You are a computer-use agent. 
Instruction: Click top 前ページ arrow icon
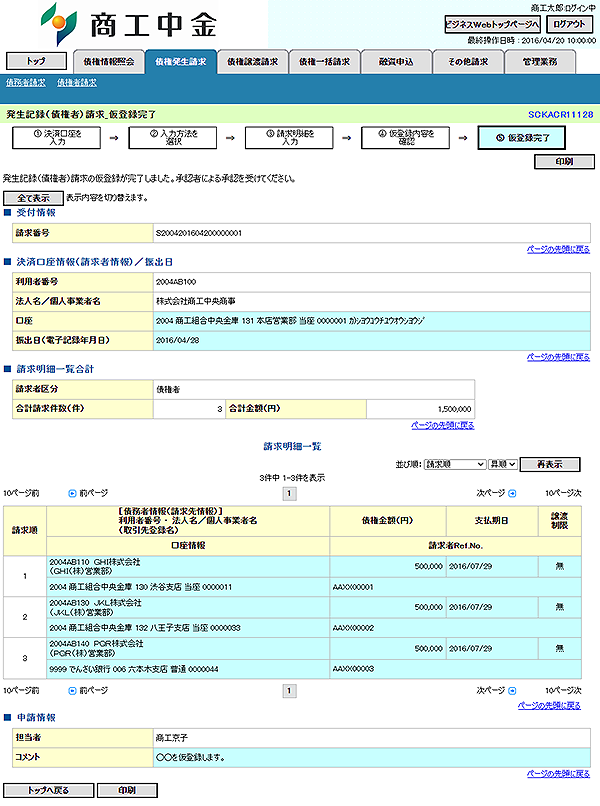pos(72,493)
